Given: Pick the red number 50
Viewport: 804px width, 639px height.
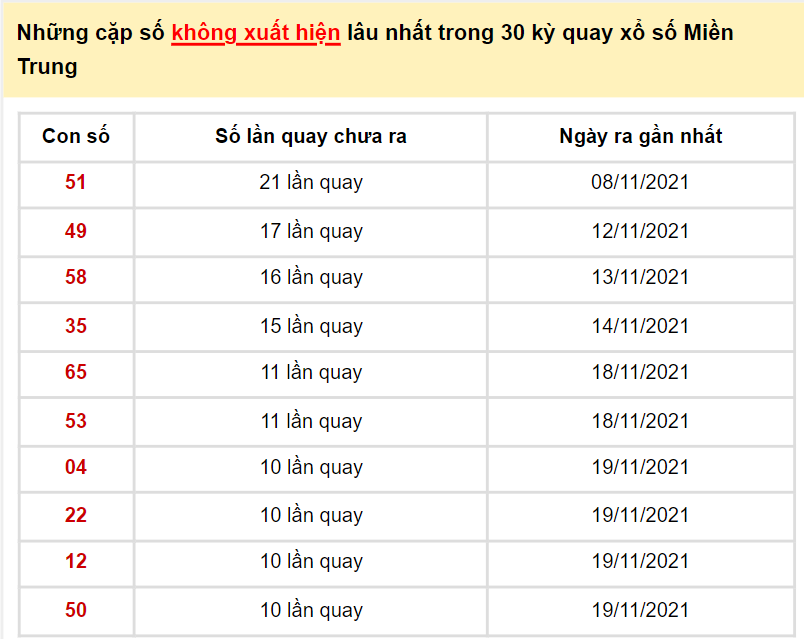Looking at the screenshot, I should tap(76, 610).
